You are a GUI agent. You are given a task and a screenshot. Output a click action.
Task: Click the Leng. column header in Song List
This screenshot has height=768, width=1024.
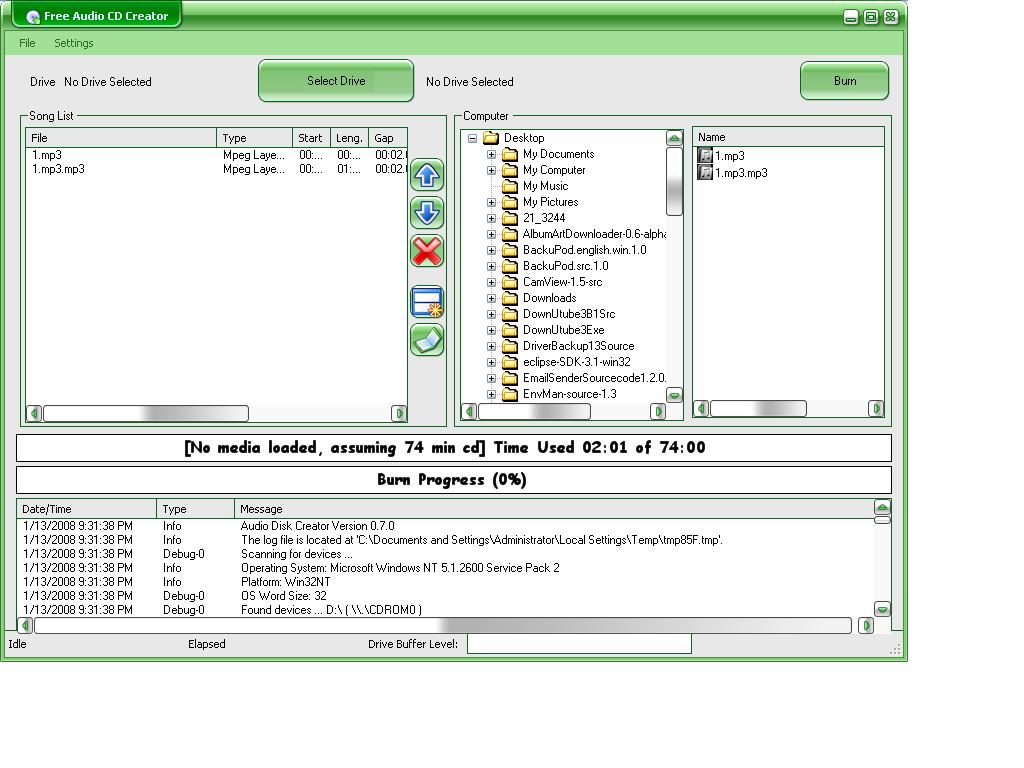[349, 138]
